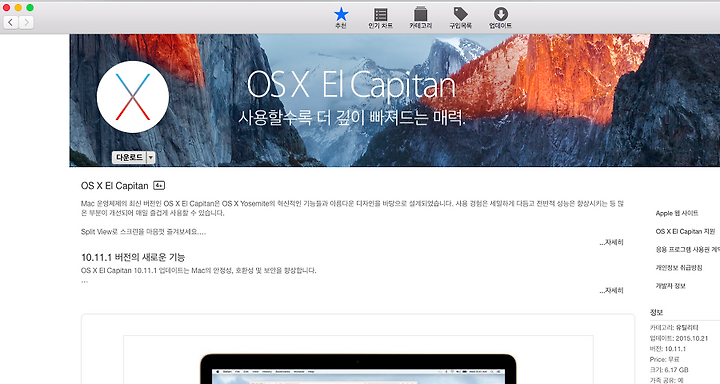720x384 pixels.
Task: Click the OS X El Capitan logo icon
Action: pyautogui.click(x=133, y=97)
